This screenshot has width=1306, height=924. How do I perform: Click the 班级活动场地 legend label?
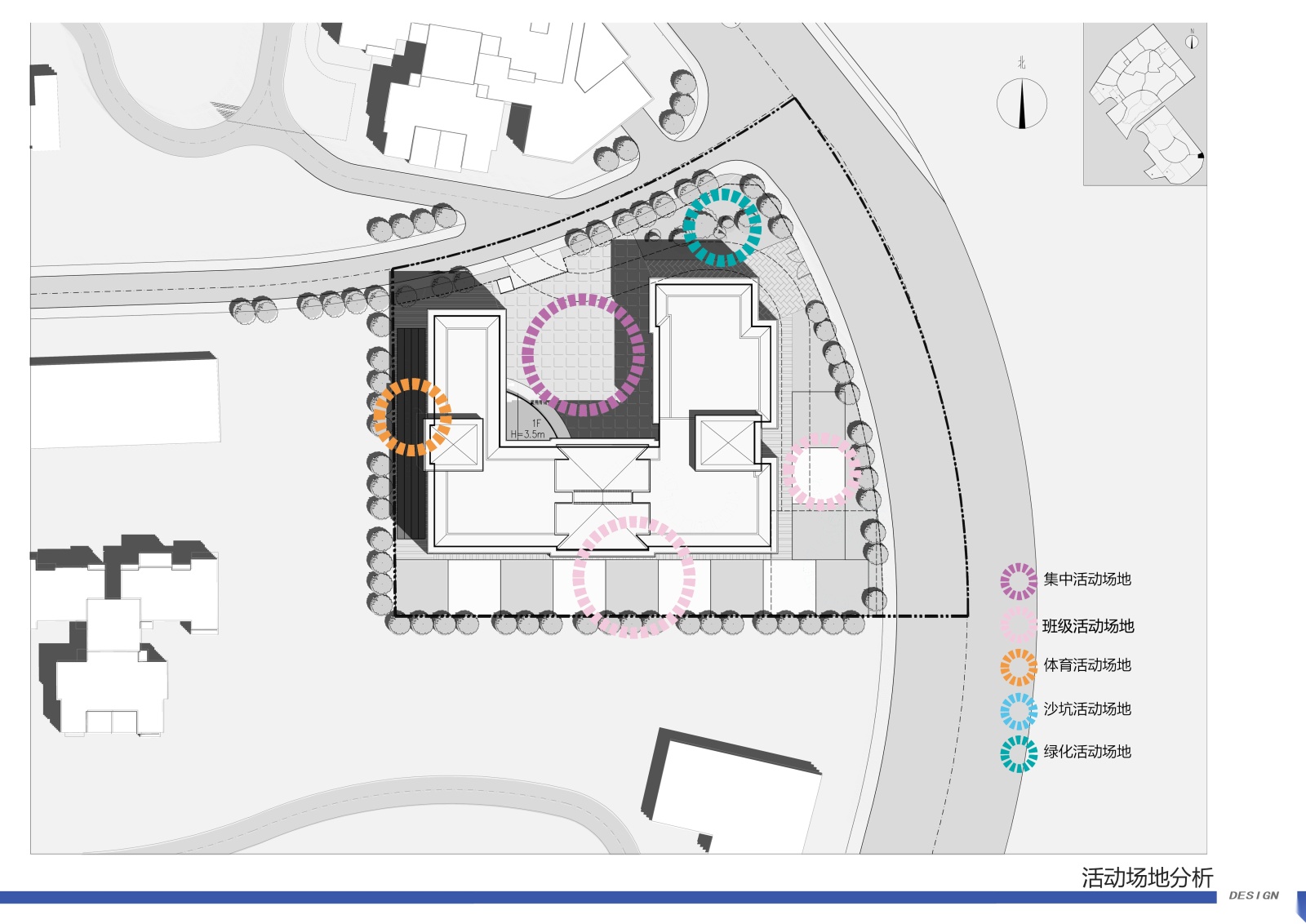[x=1088, y=626]
